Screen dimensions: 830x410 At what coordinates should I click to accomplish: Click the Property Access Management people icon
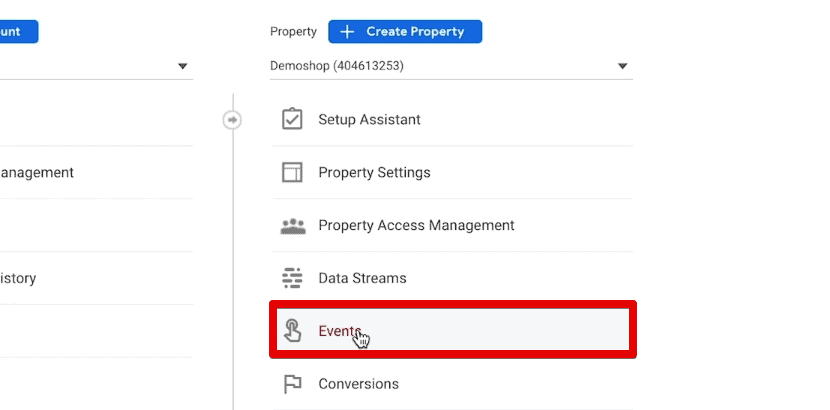(x=292, y=226)
